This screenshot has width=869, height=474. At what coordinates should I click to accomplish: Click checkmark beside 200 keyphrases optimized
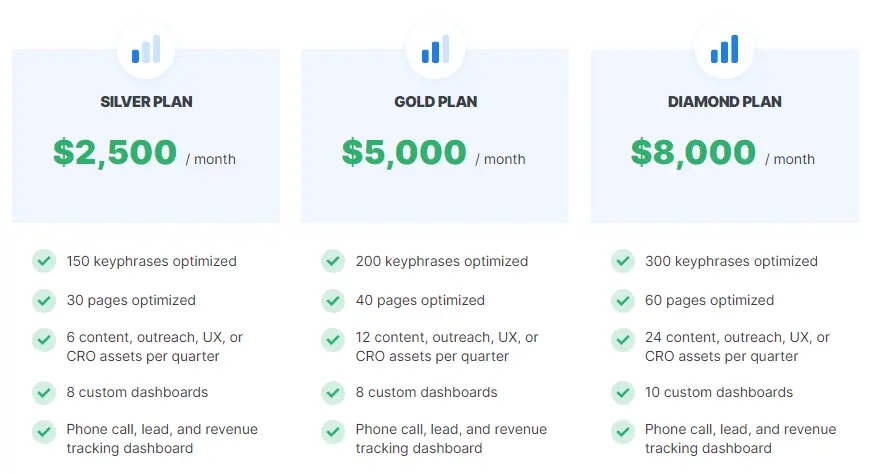(333, 261)
